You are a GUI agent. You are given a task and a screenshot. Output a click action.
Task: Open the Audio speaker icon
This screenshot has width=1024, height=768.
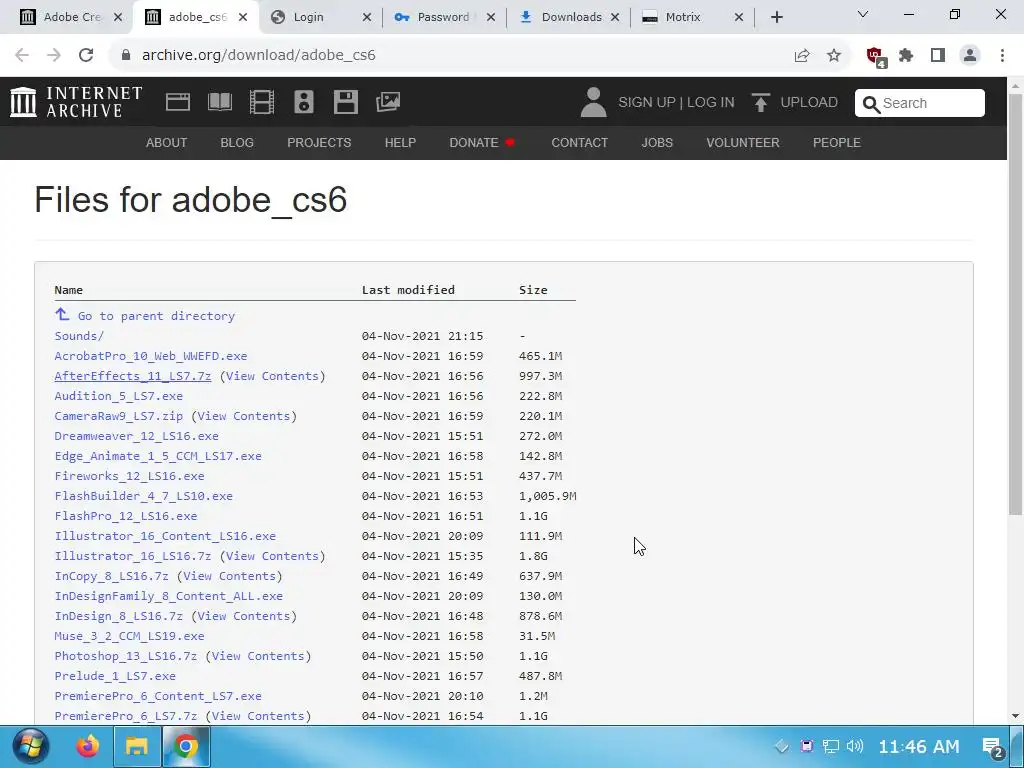304,102
